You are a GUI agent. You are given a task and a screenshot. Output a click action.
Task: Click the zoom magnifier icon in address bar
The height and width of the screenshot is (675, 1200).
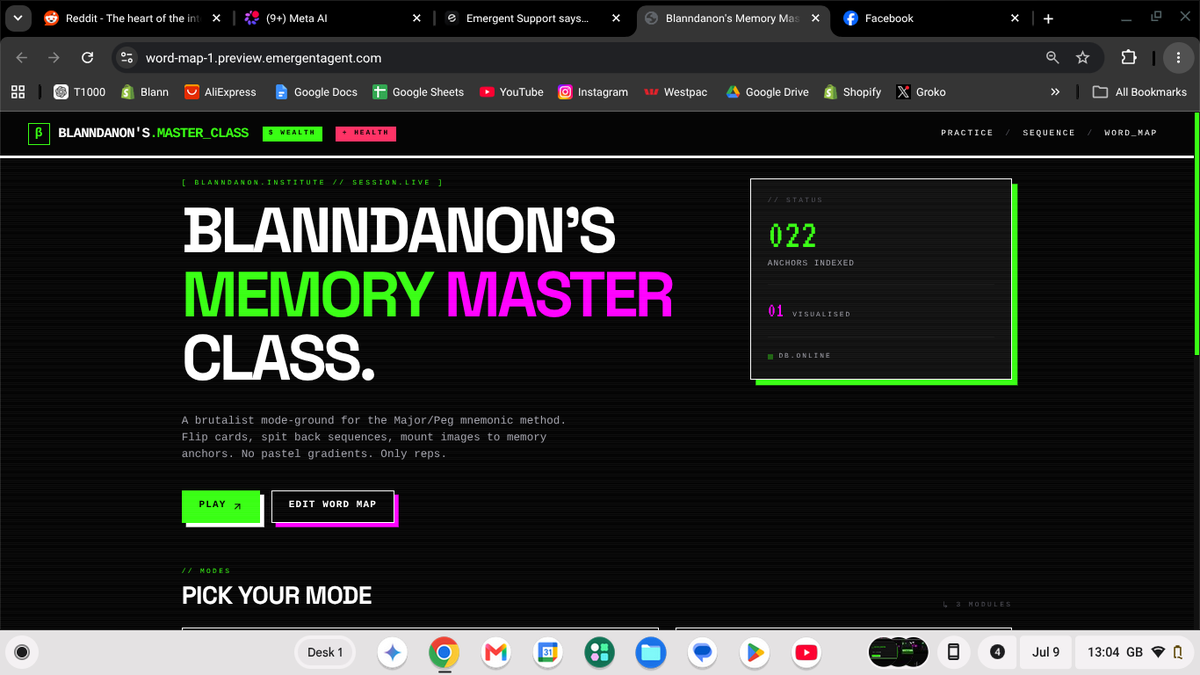(x=1052, y=58)
